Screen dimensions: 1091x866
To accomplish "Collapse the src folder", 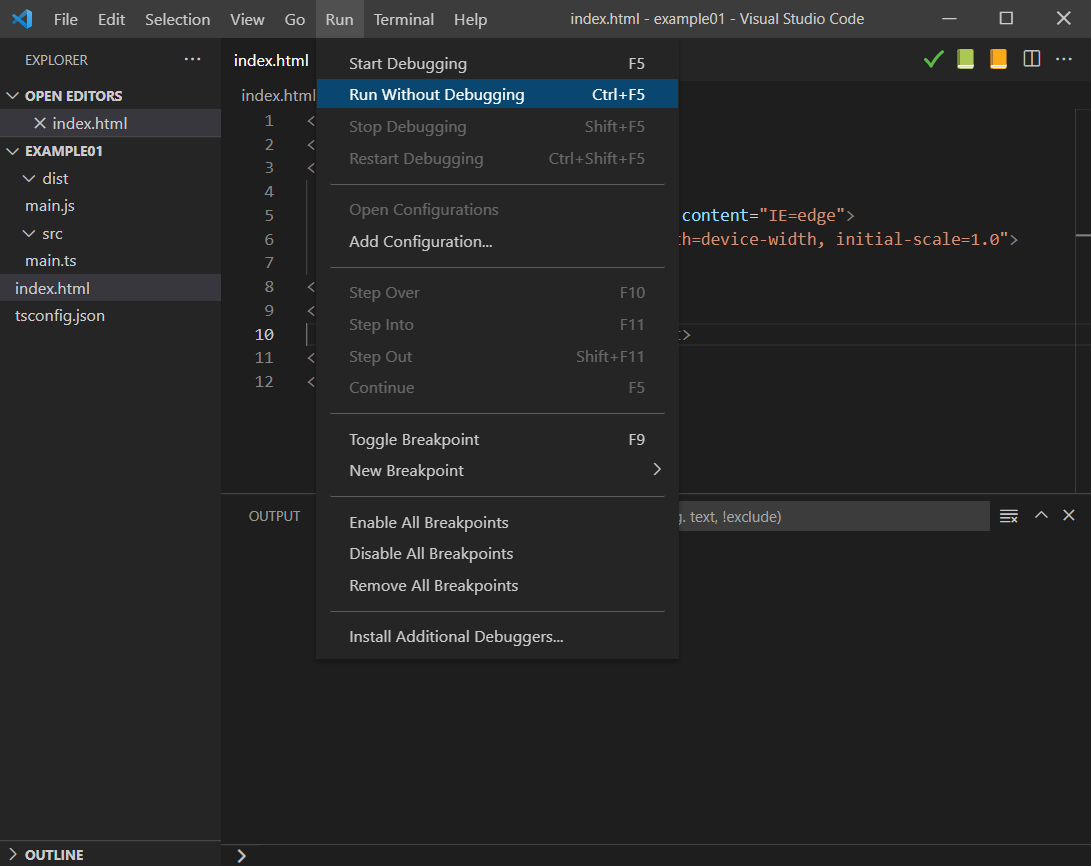I will pos(29,234).
